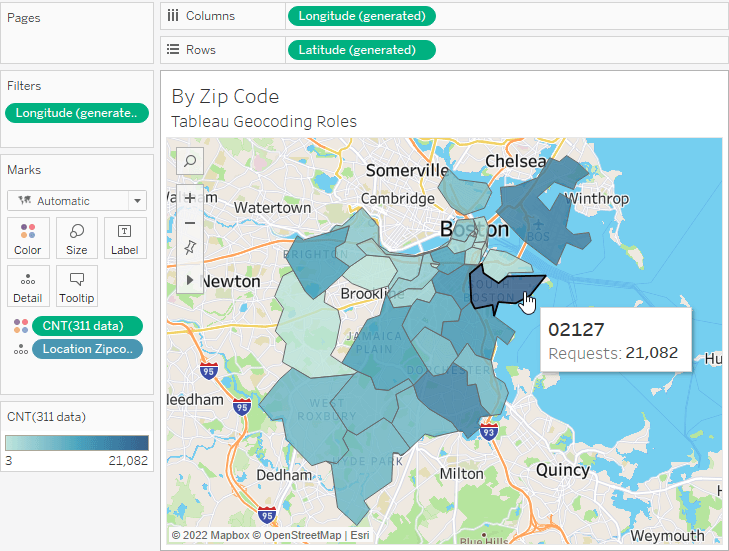Click the Newton map label
The width and height of the screenshot is (729, 551).
pyautogui.click(x=230, y=281)
